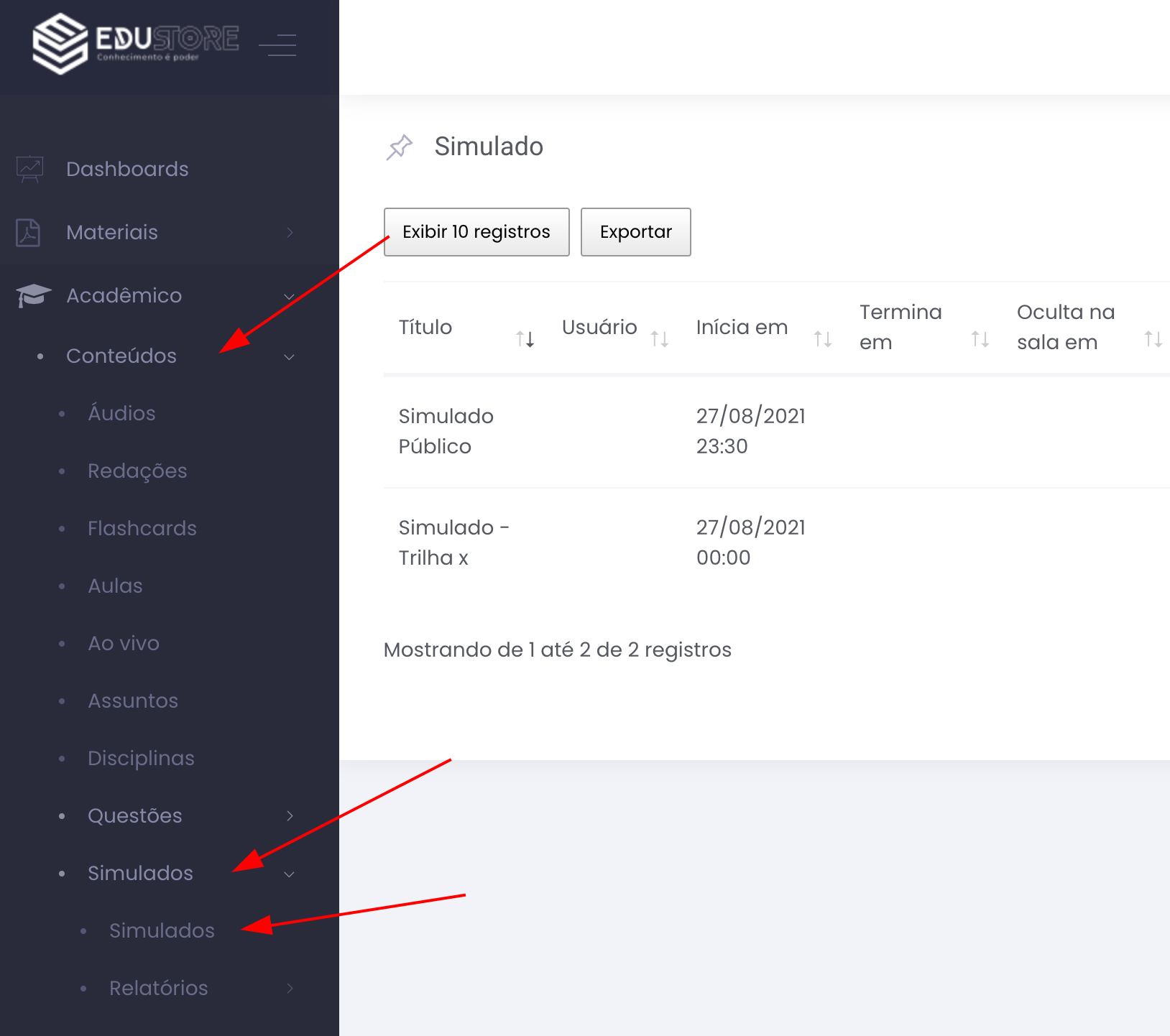Open the Simulado Público table row
Image resolution: width=1170 pixels, height=1036 pixels.
point(446,431)
